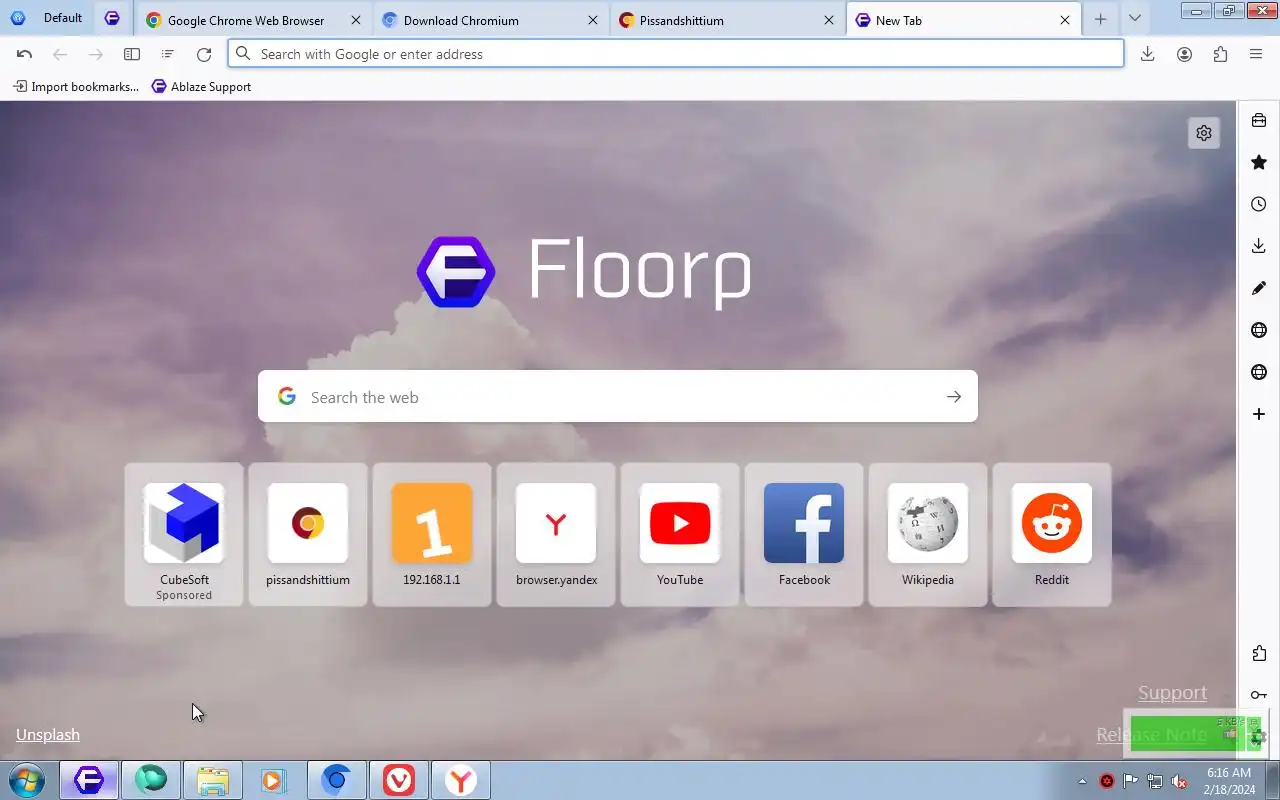The height and width of the screenshot is (800, 1280).
Task: Close the Google Chrome Web Browser tab
Action: coord(355,20)
